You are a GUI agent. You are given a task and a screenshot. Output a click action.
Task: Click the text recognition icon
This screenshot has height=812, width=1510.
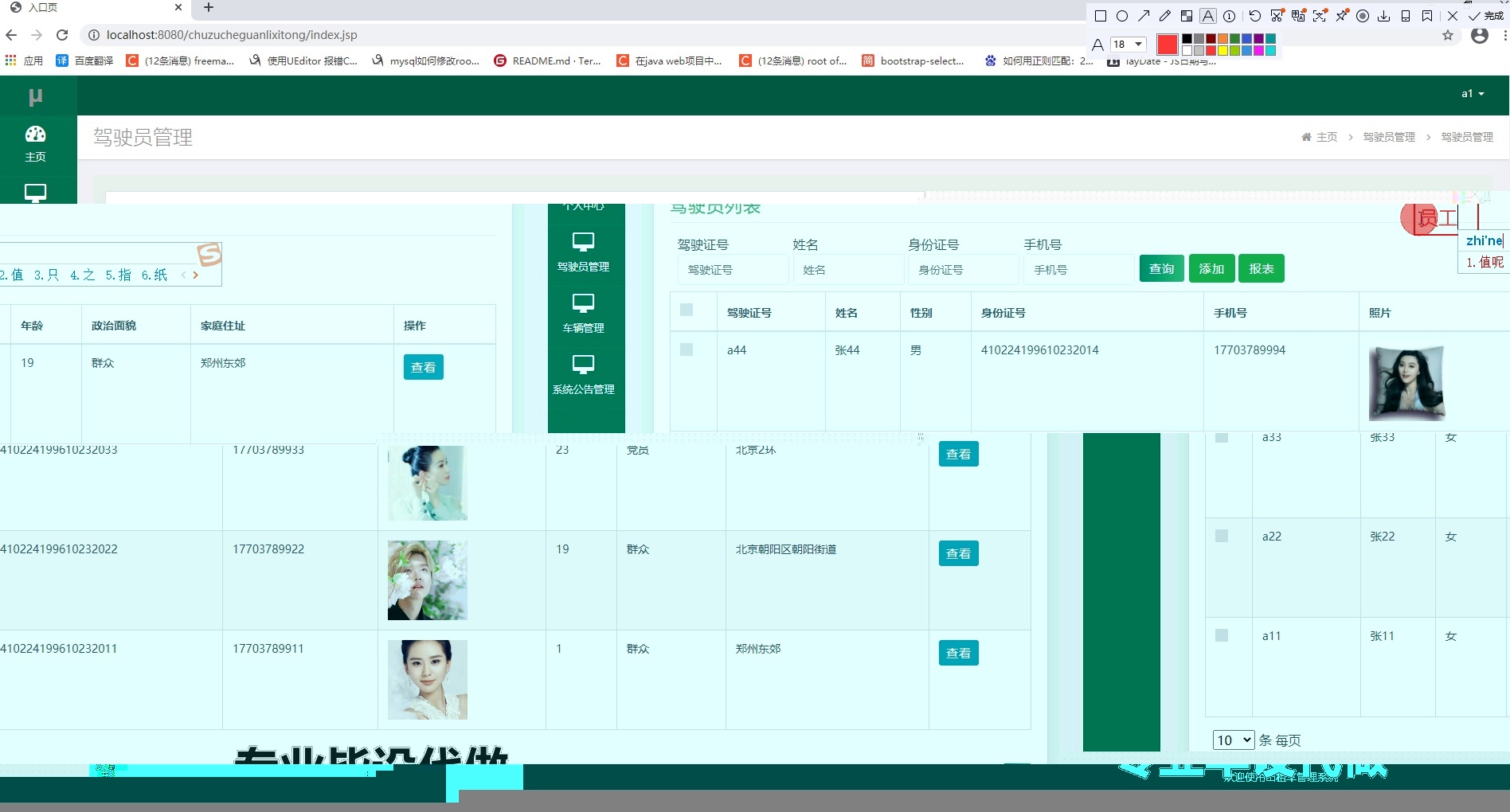click(x=1320, y=16)
